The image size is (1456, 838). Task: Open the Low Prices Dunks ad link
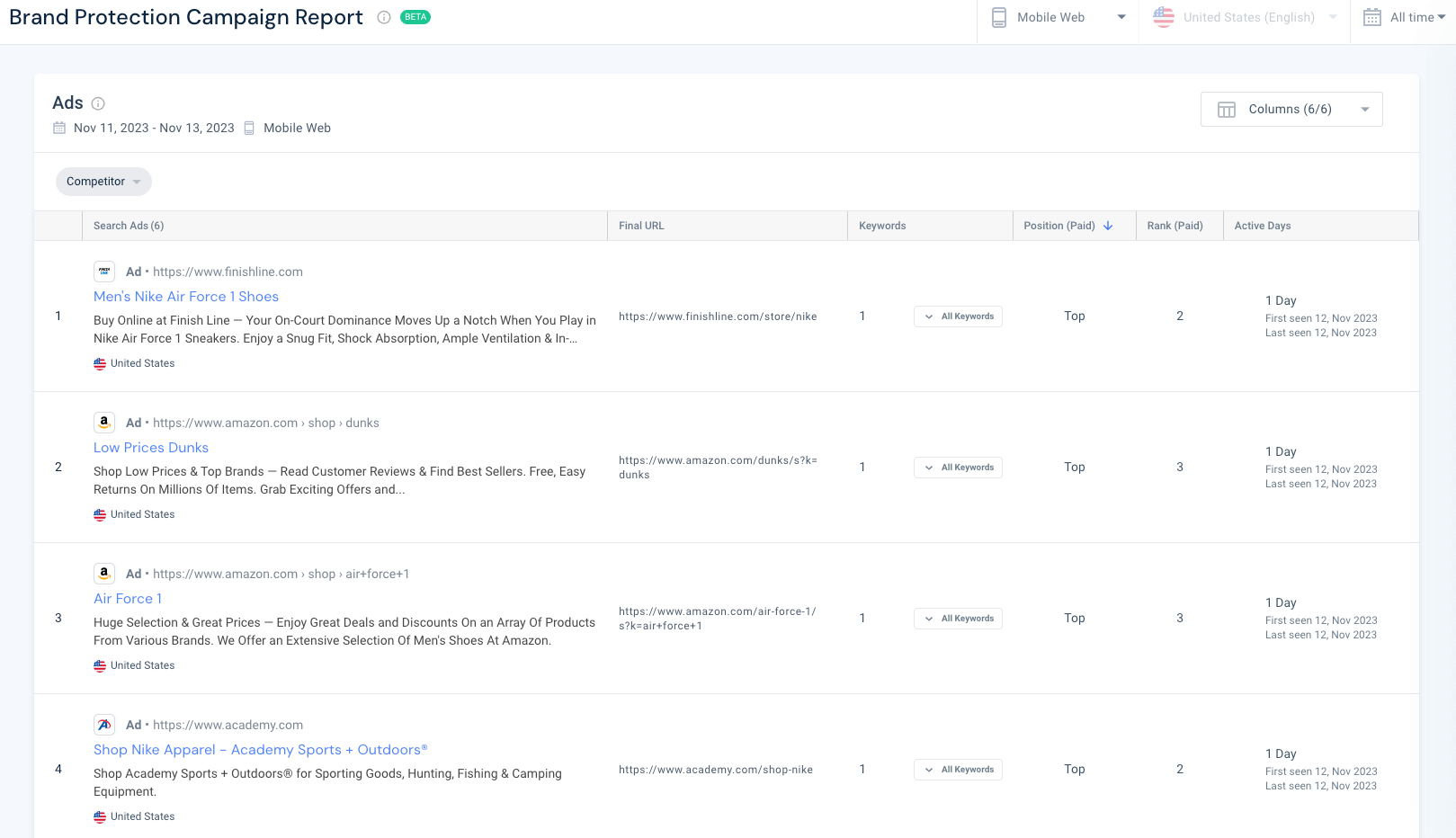click(151, 448)
